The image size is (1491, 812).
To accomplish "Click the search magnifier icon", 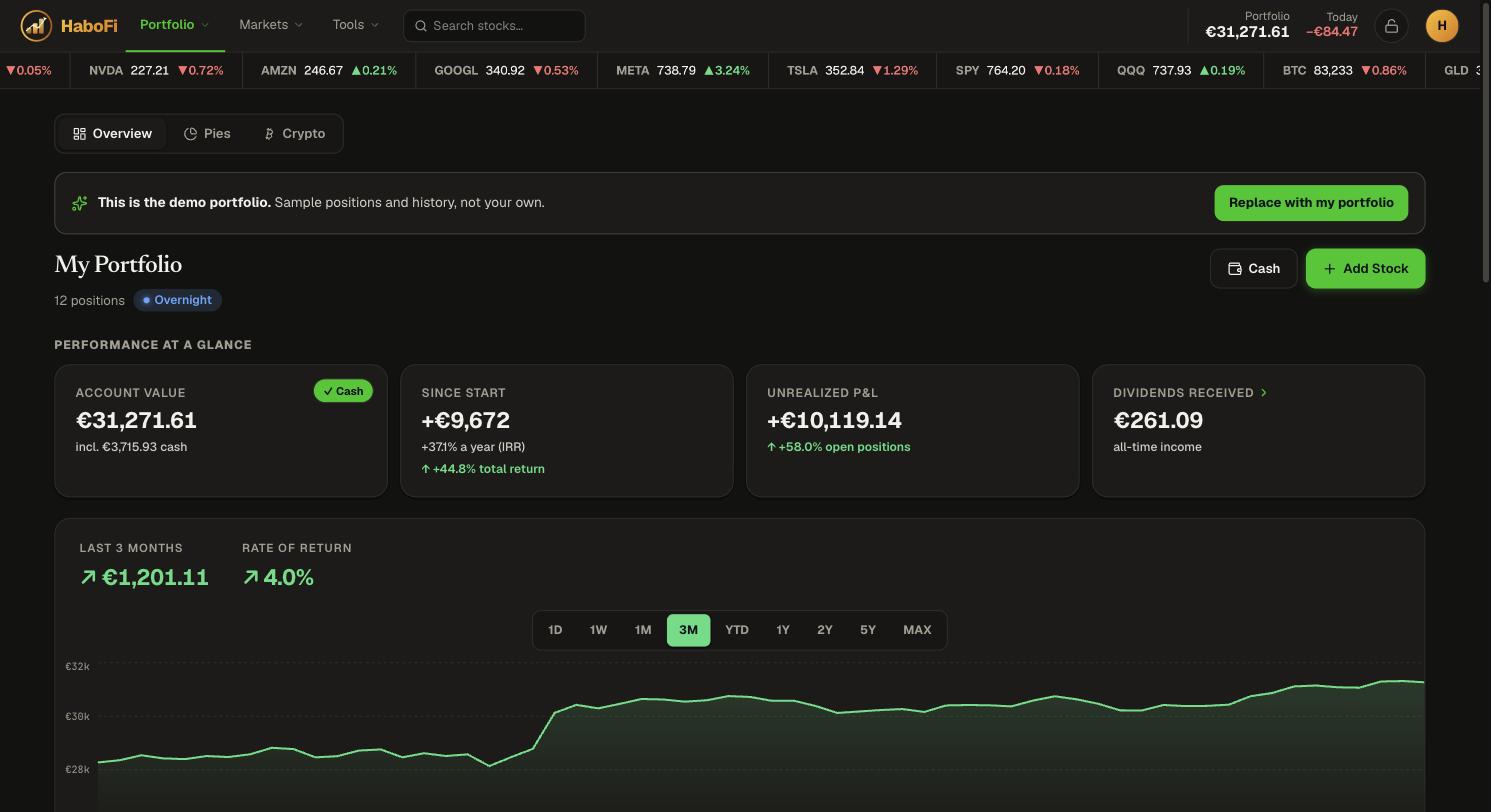I will [x=421, y=26].
